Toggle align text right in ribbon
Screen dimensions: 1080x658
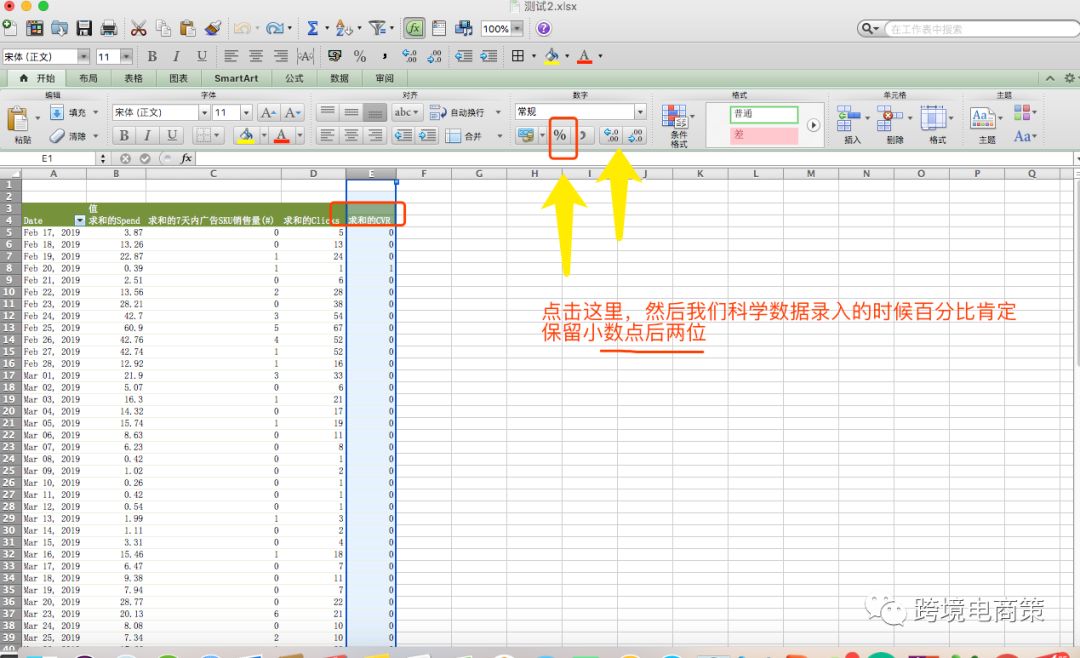[x=375, y=136]
